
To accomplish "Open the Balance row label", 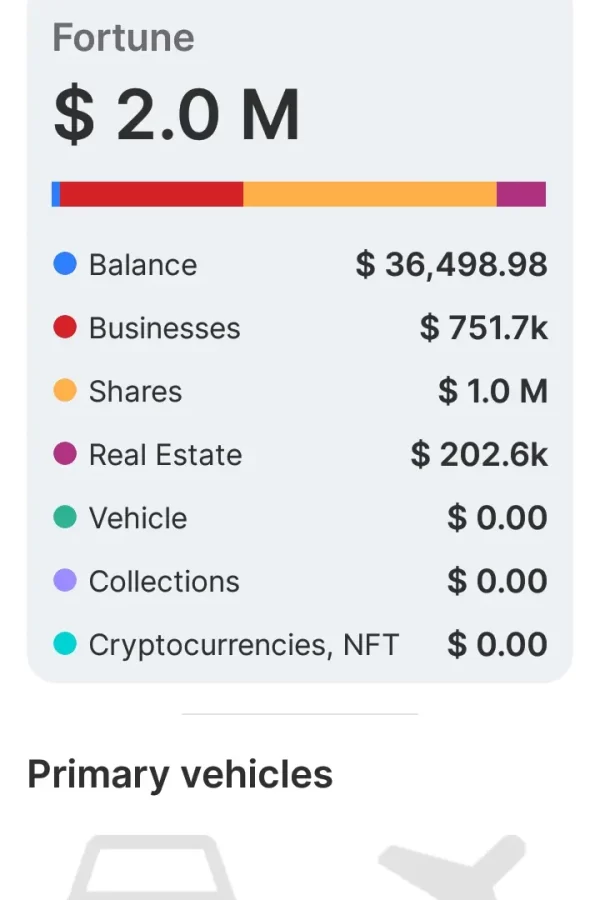I will click(x=143, y=265).
